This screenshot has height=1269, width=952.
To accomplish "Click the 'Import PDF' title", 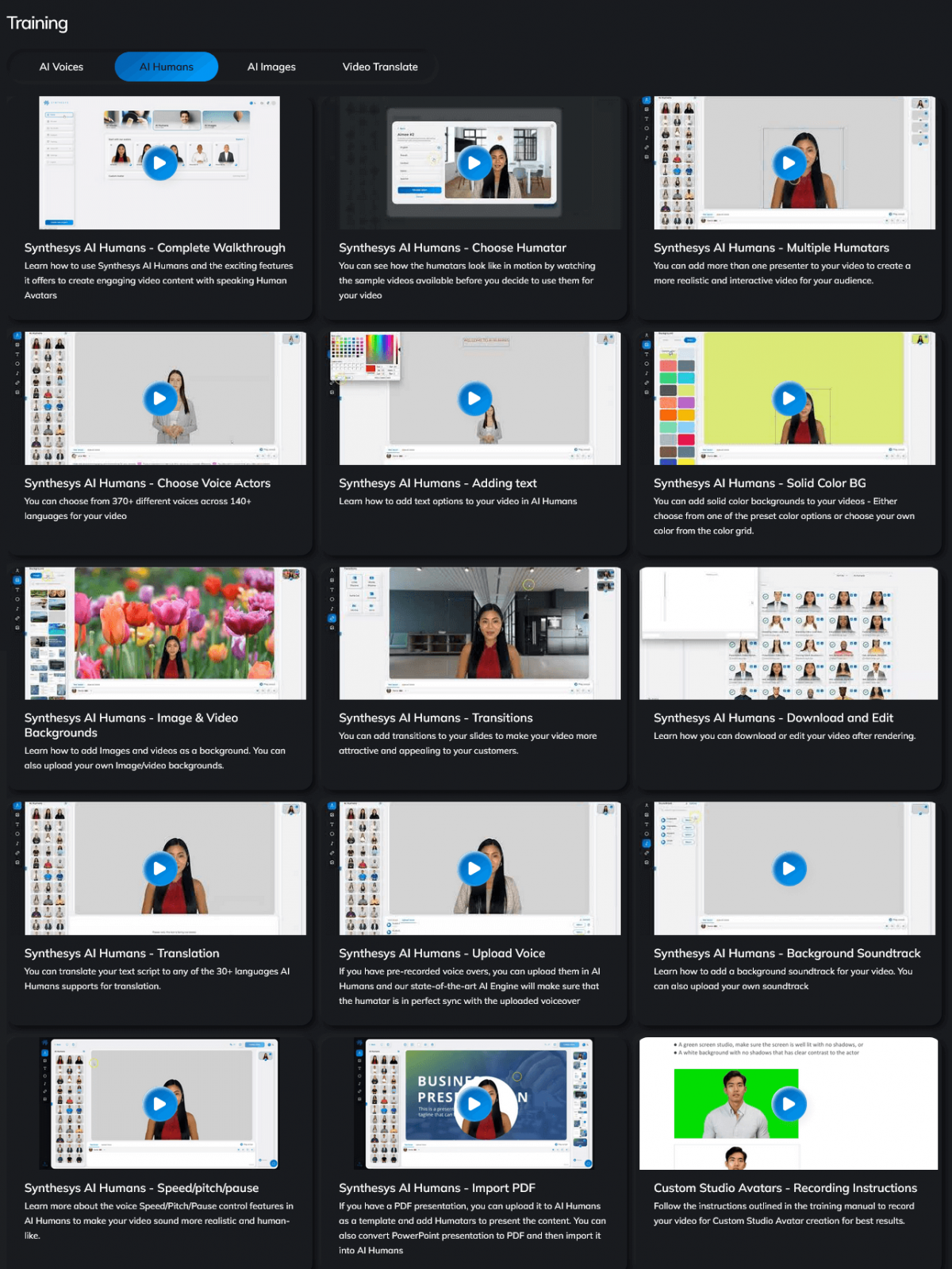I will coord(437,1188).
